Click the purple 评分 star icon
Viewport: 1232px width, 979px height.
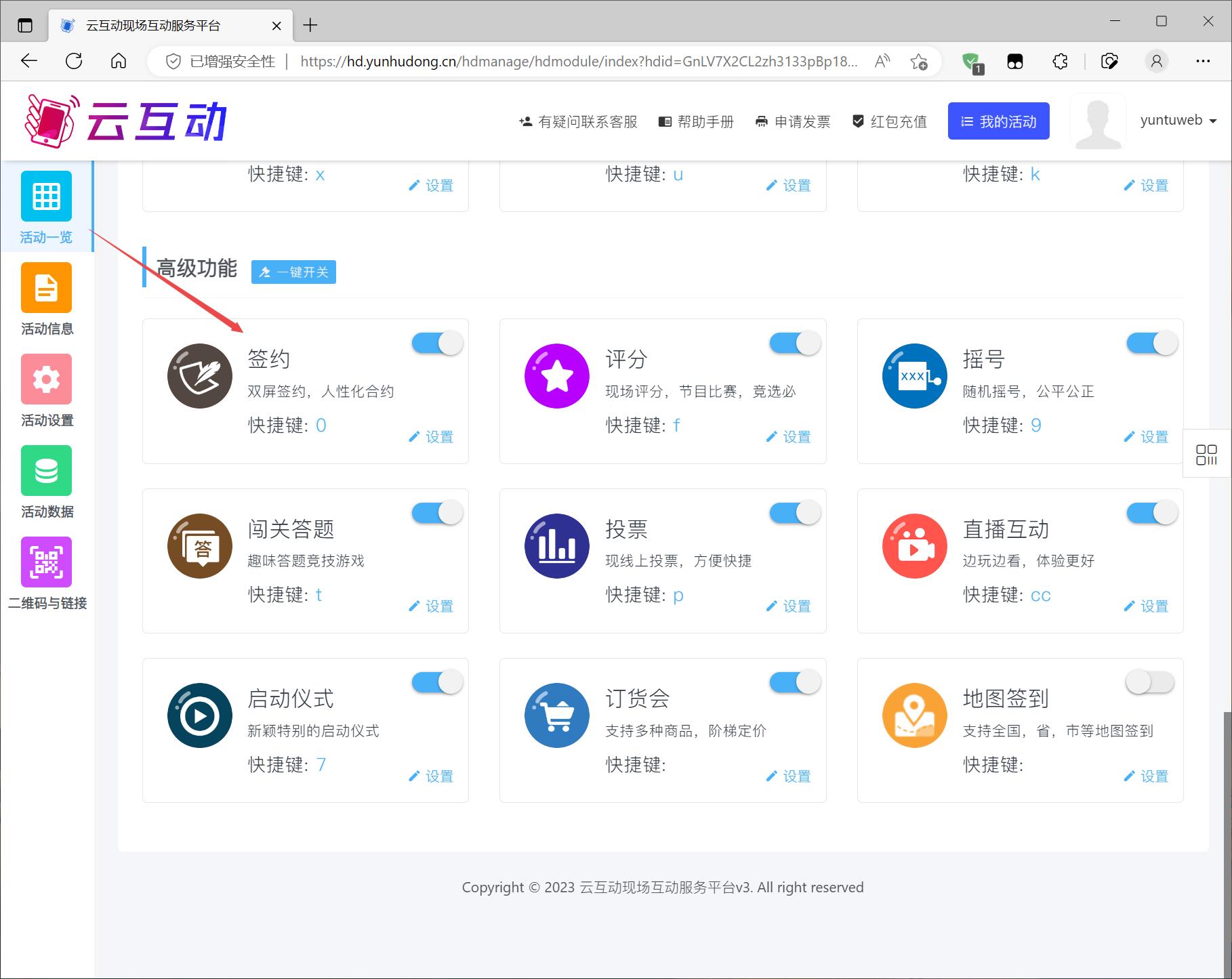pyautogui.click(x=556, y=376)
